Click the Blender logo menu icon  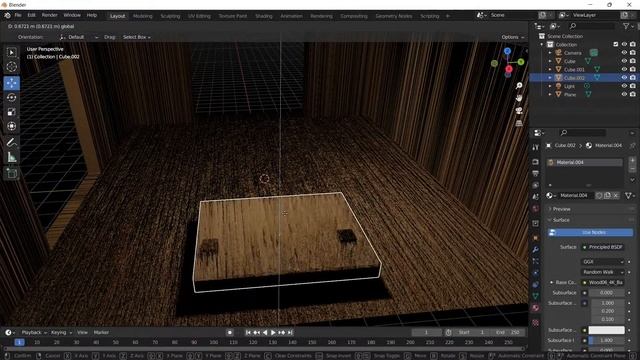(7, 15)
